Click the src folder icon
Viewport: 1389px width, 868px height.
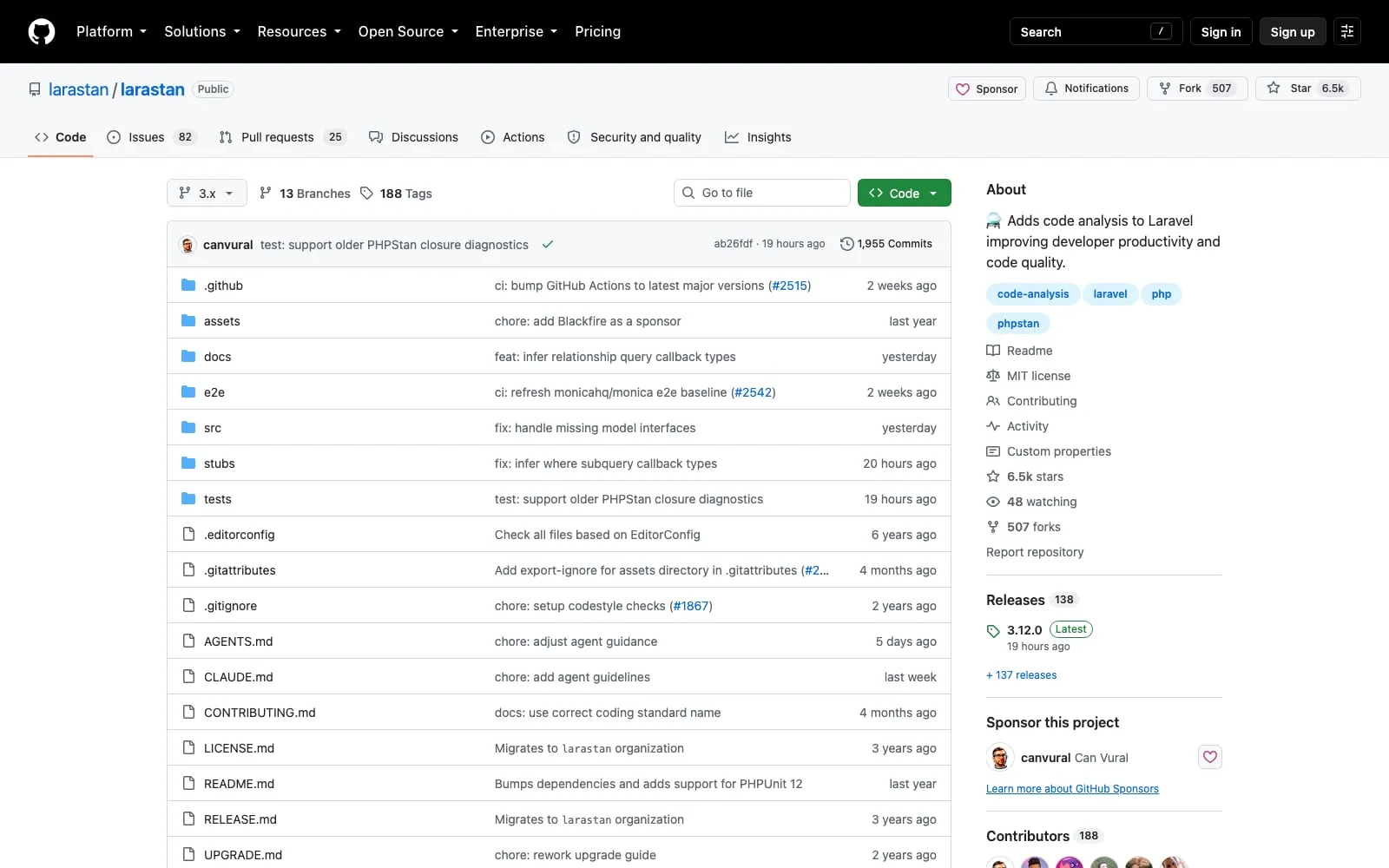tap(188, 427)
